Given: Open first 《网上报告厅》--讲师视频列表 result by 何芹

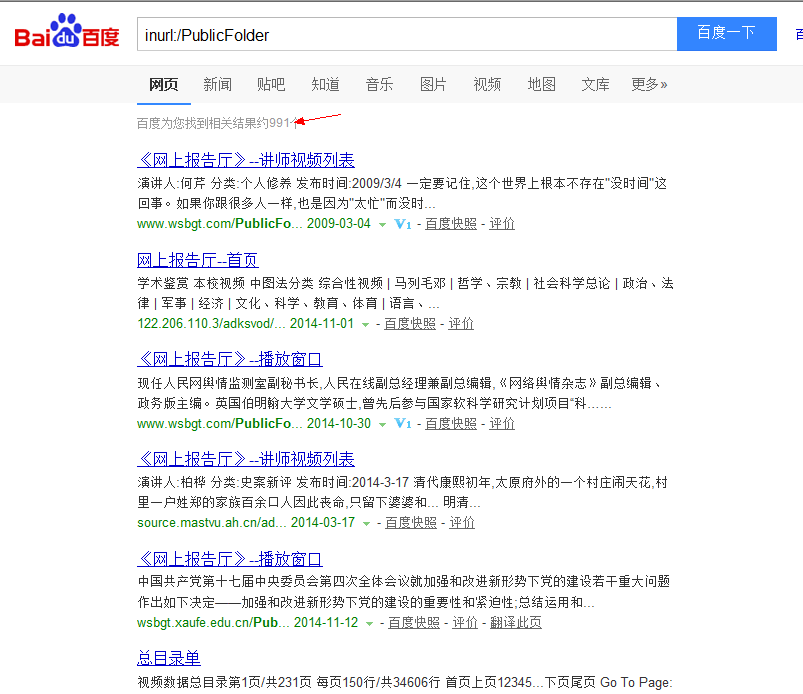Looking at the screenshot, I should click(x=246, y=160).
